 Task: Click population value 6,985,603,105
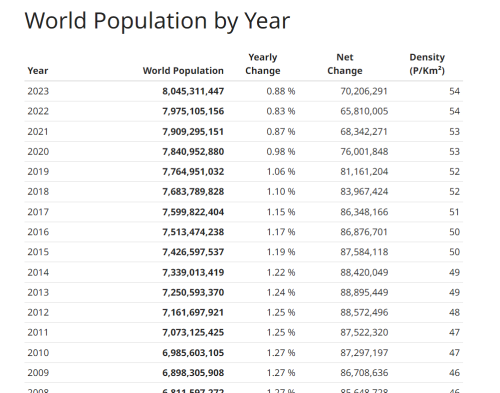(x=193, y=353)
